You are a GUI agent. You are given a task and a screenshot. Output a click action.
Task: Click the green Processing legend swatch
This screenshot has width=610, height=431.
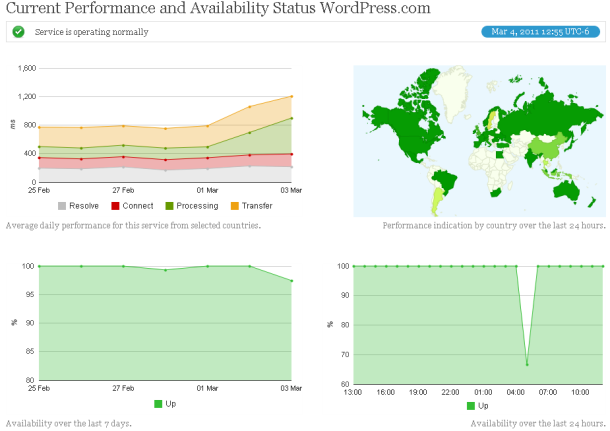click(169, 206)
